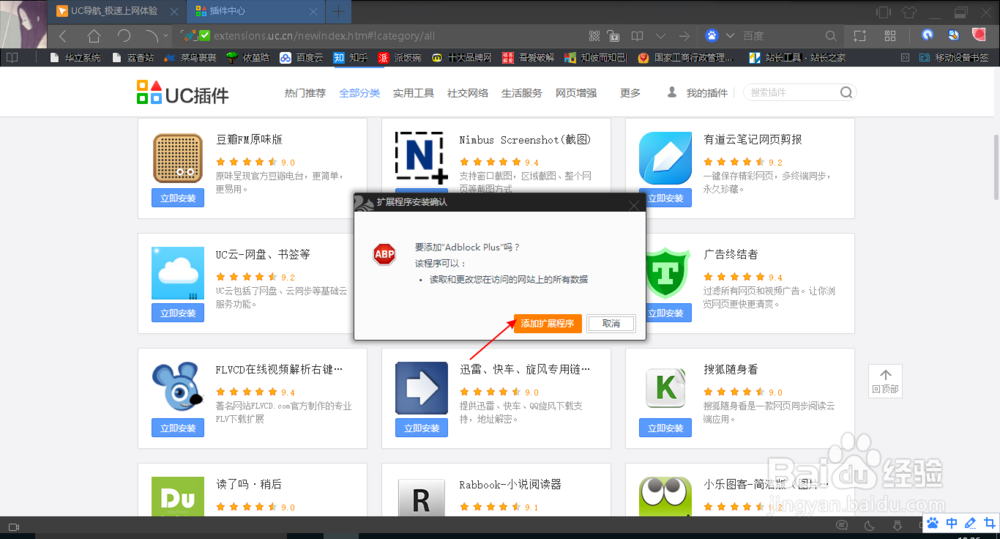Close the 扩展程序安装确认 dialog
Screen dimensions: 1000x539
click(633, 204)
